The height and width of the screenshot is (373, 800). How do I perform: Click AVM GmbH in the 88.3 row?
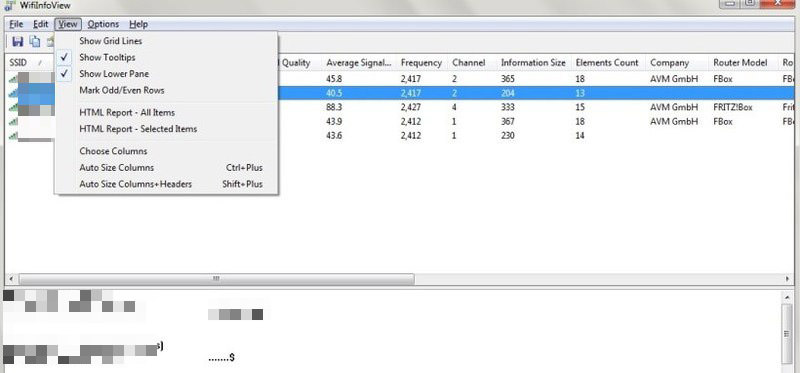coord(674,108)
